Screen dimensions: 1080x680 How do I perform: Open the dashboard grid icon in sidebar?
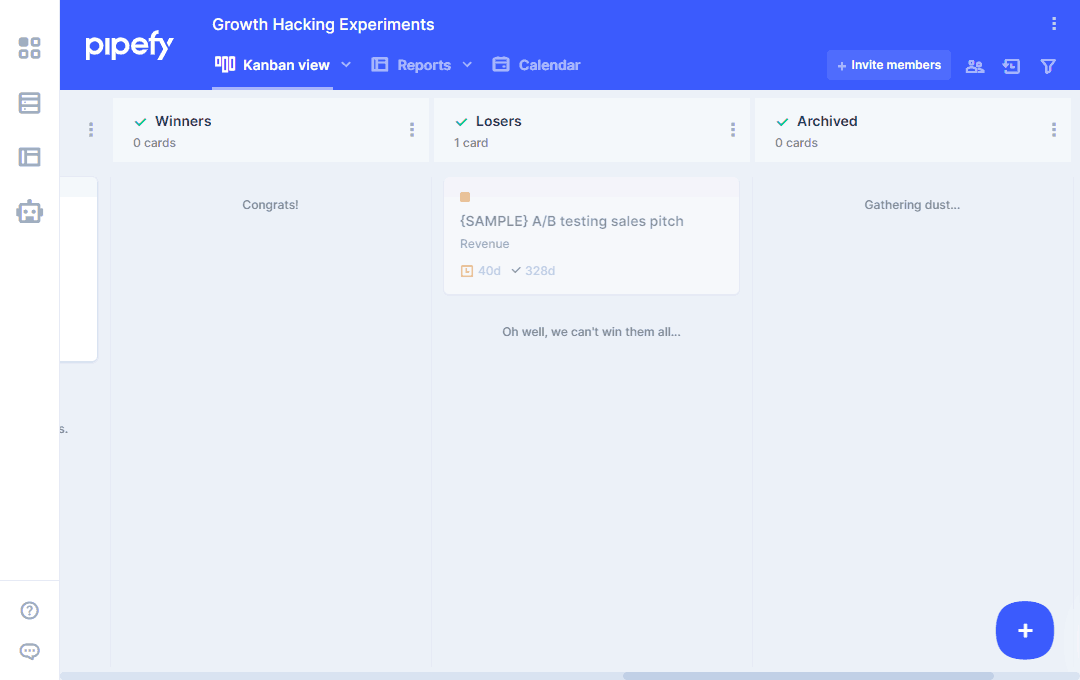30,48
